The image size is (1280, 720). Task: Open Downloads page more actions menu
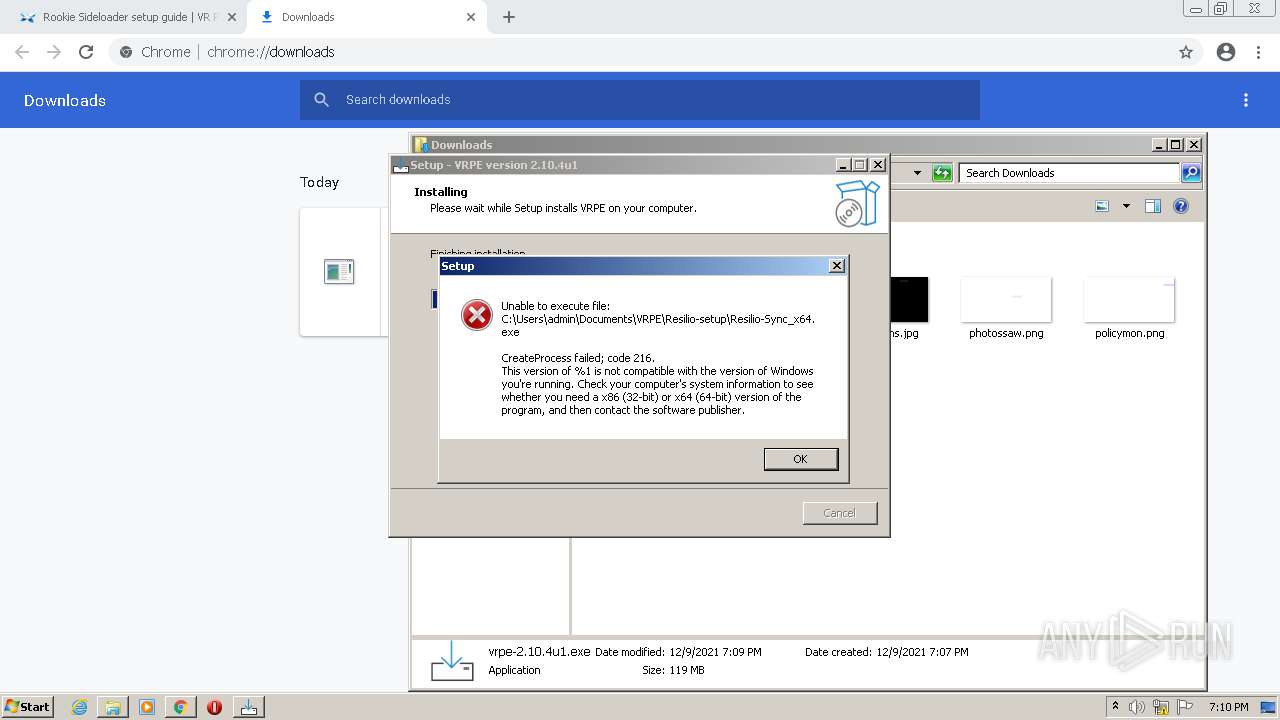1246,100
